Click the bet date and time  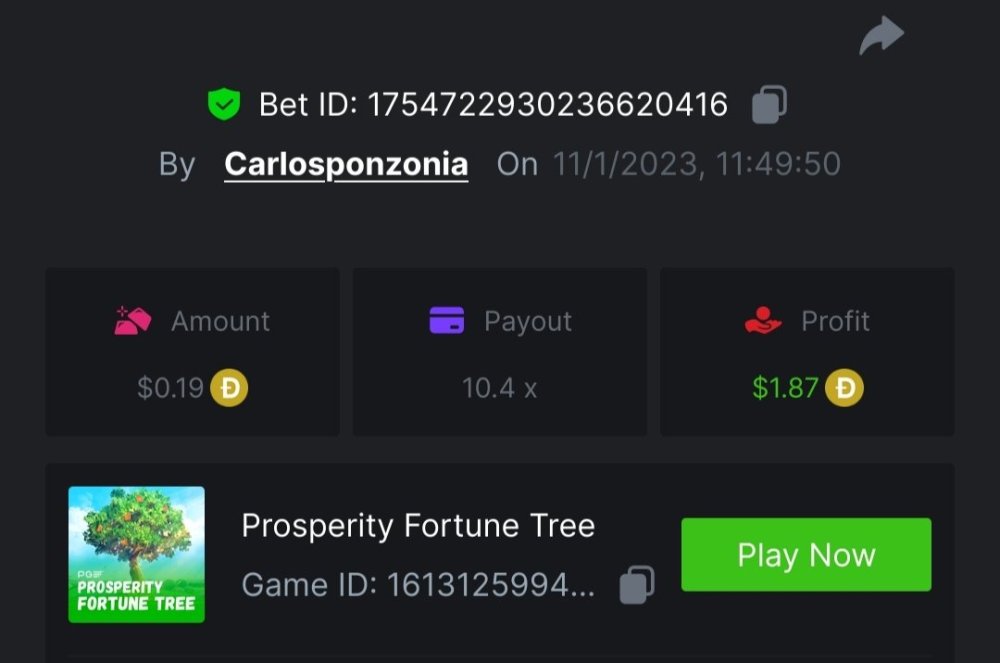pos(697,164)
